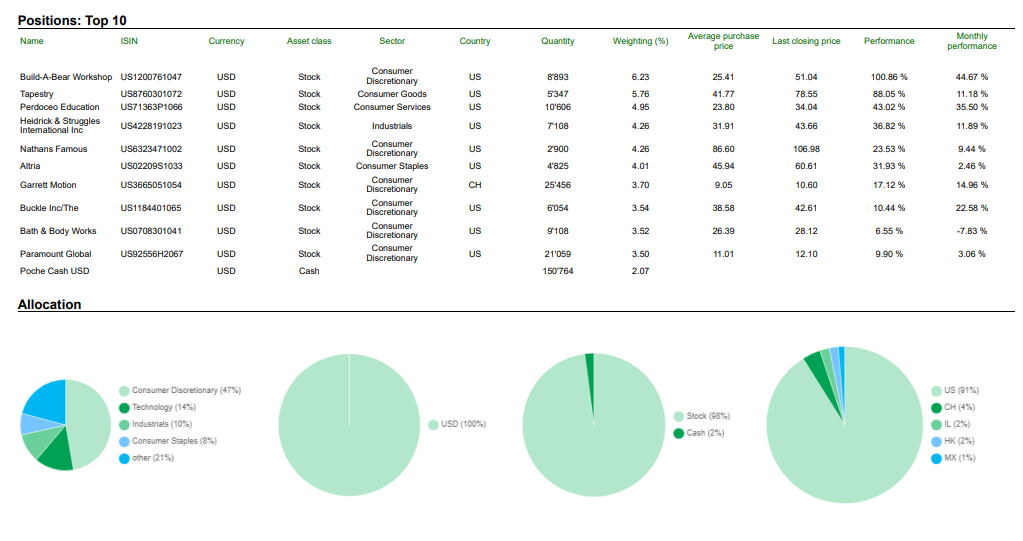Screen dimensions: 1023x541
Task: Click the USD (100%) legend label
Action: point(463,424)
